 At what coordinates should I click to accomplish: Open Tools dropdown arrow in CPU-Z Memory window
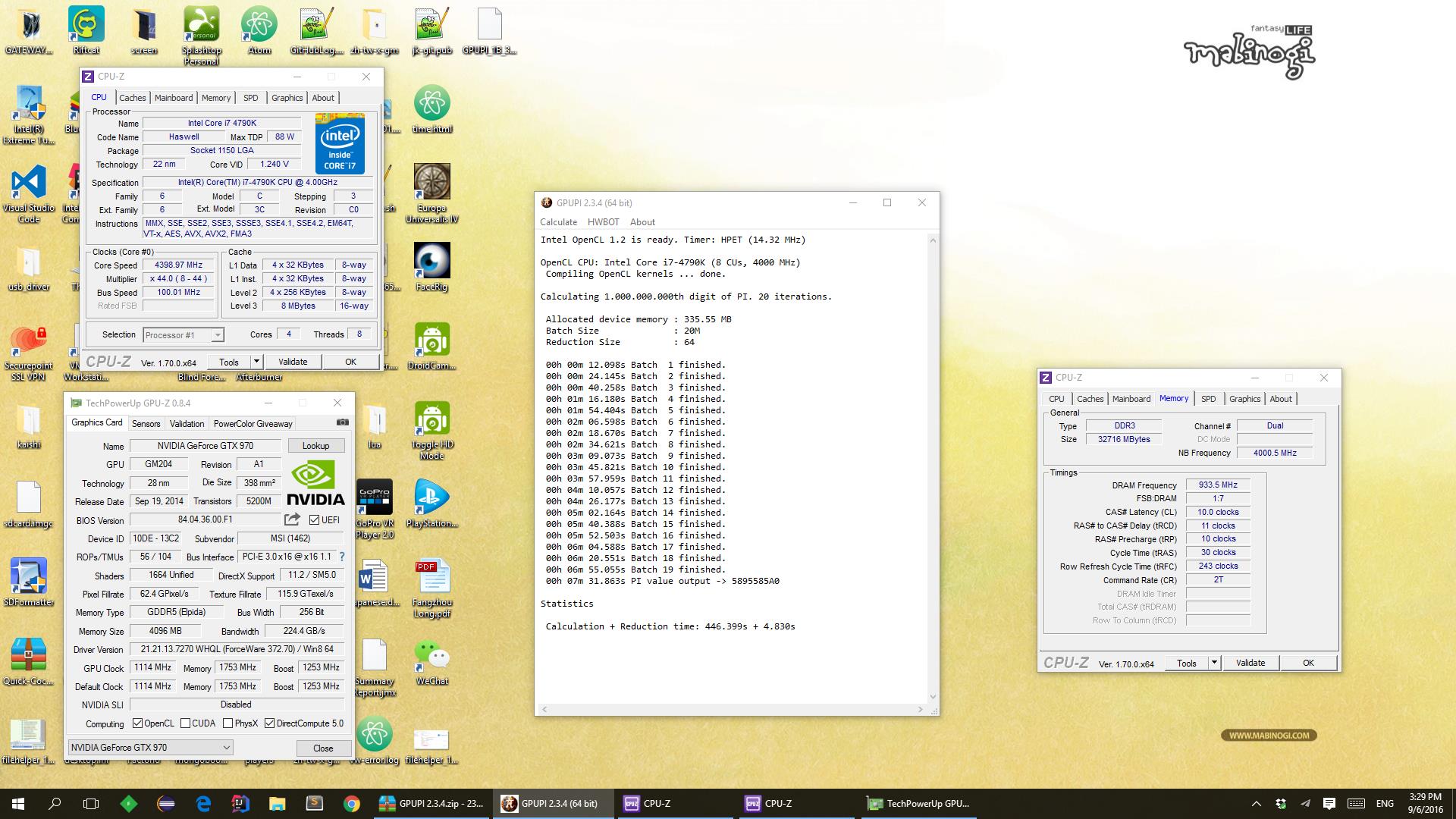[1213, 663]
